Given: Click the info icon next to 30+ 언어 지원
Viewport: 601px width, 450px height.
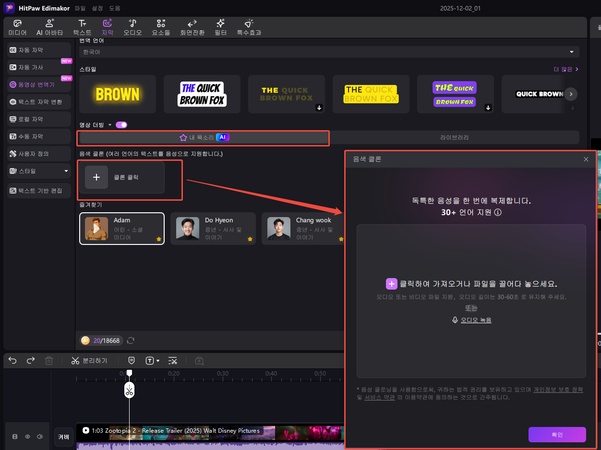Looking at the screenshot, I should [x=498, y=212].
